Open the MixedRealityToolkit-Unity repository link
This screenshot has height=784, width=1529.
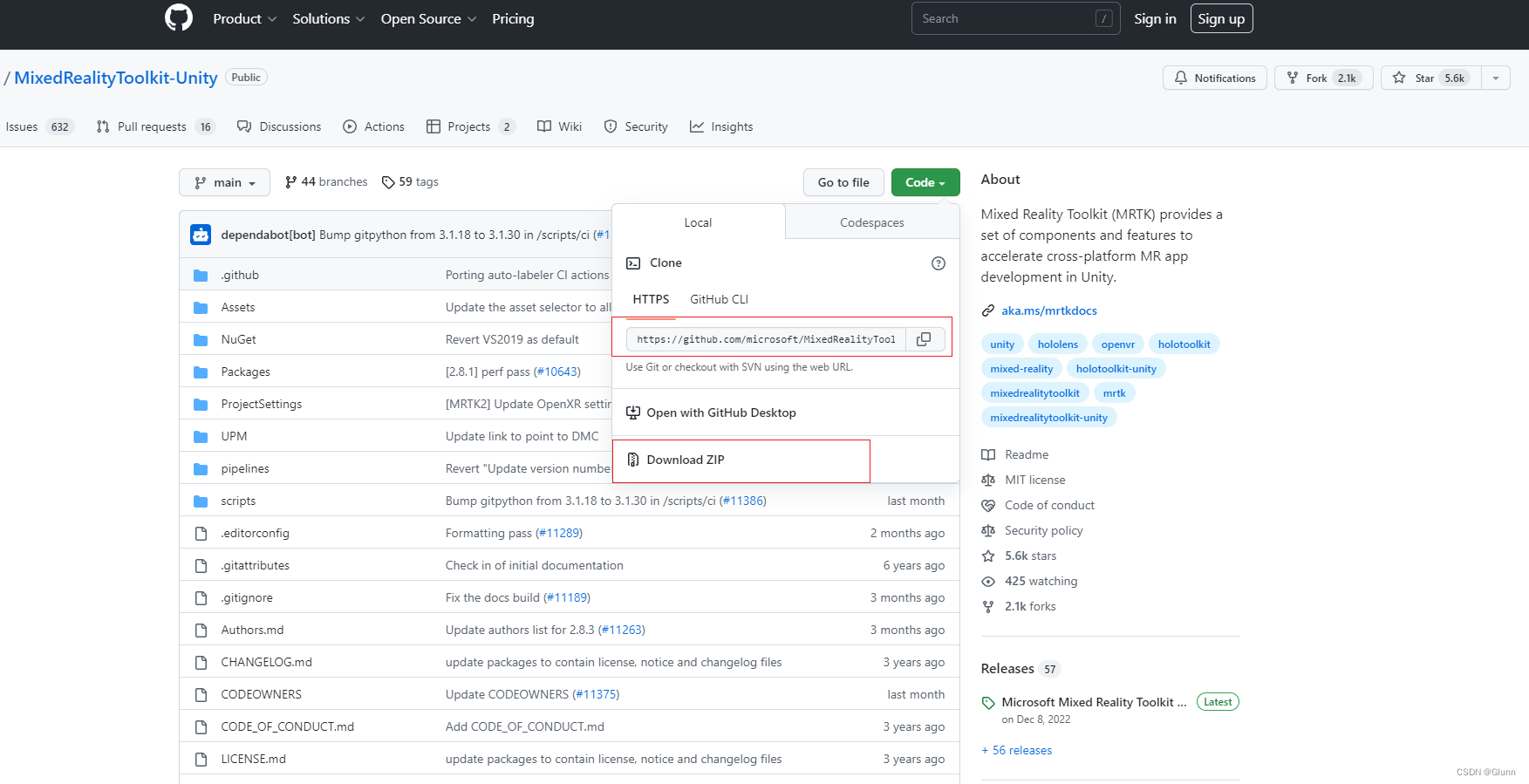(x=116, y=78)
